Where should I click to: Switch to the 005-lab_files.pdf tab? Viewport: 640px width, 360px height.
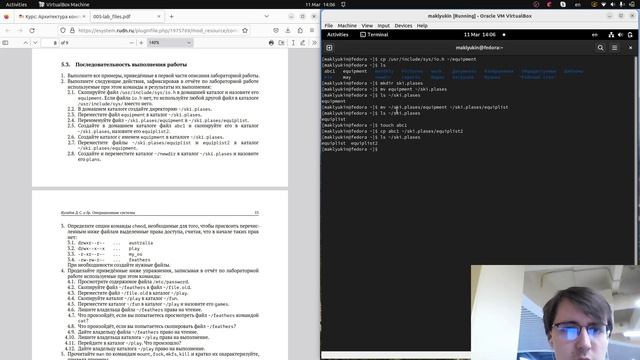point(126,16)
